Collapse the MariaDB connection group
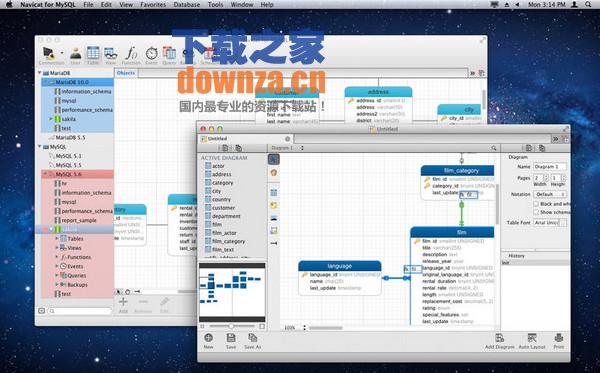This screenshot has width=600, height=373. [39, 73]
